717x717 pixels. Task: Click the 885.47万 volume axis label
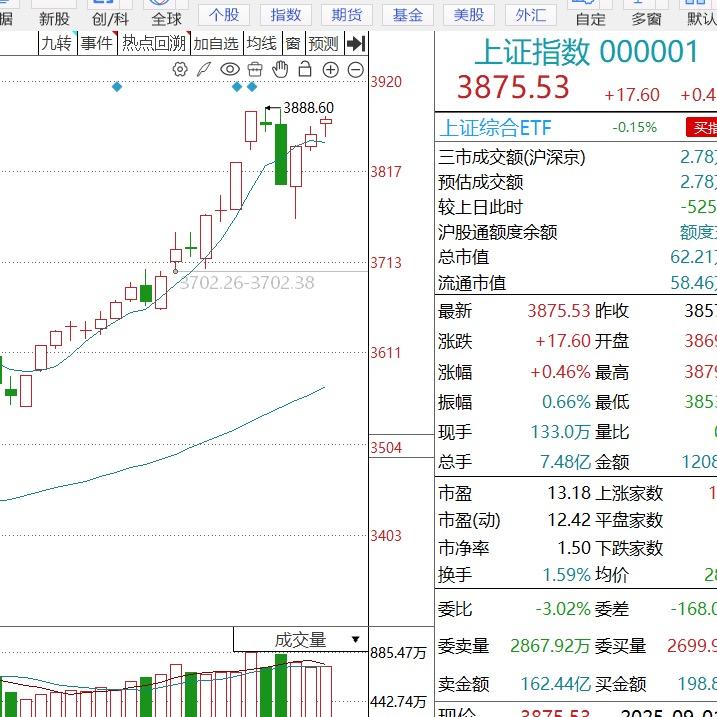[x=398, y=653]
